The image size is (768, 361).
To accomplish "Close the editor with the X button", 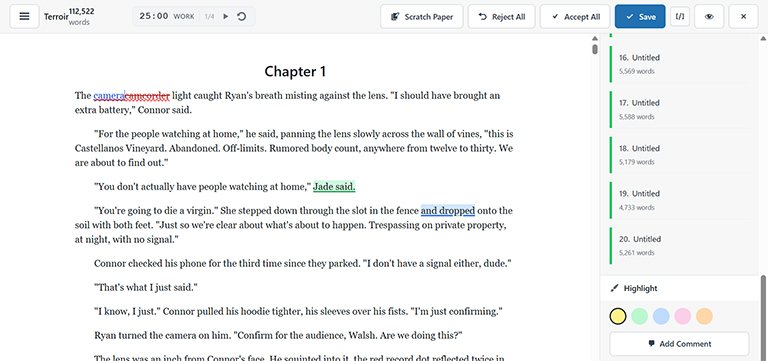I will click(744, 17).
